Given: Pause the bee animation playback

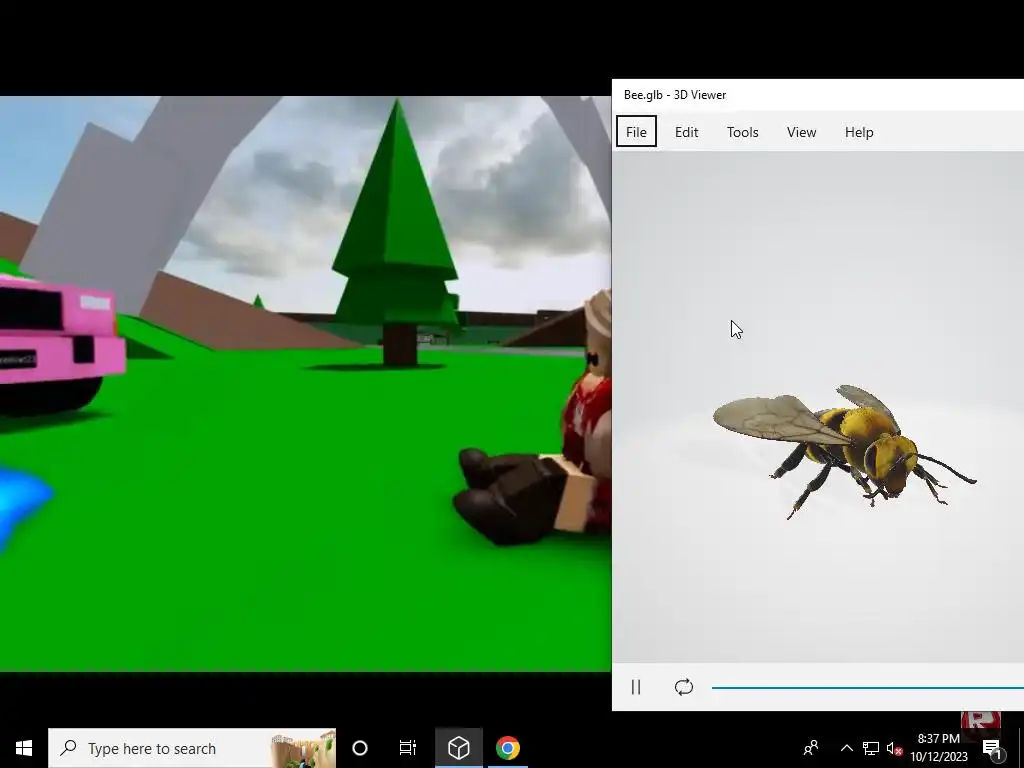Looking at the screenshot, I should click(x=636, y=687).
